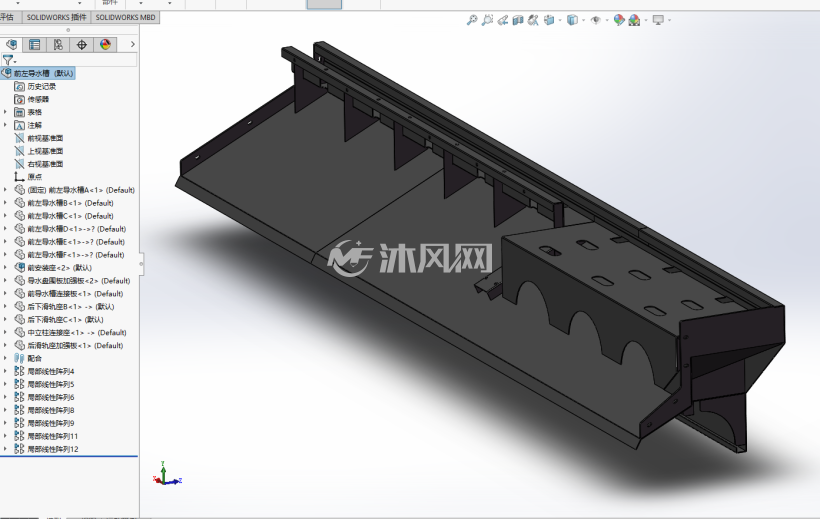Click the Zoom to Fit icon
The width and height of the screenshot is (820, 519).
472,20
